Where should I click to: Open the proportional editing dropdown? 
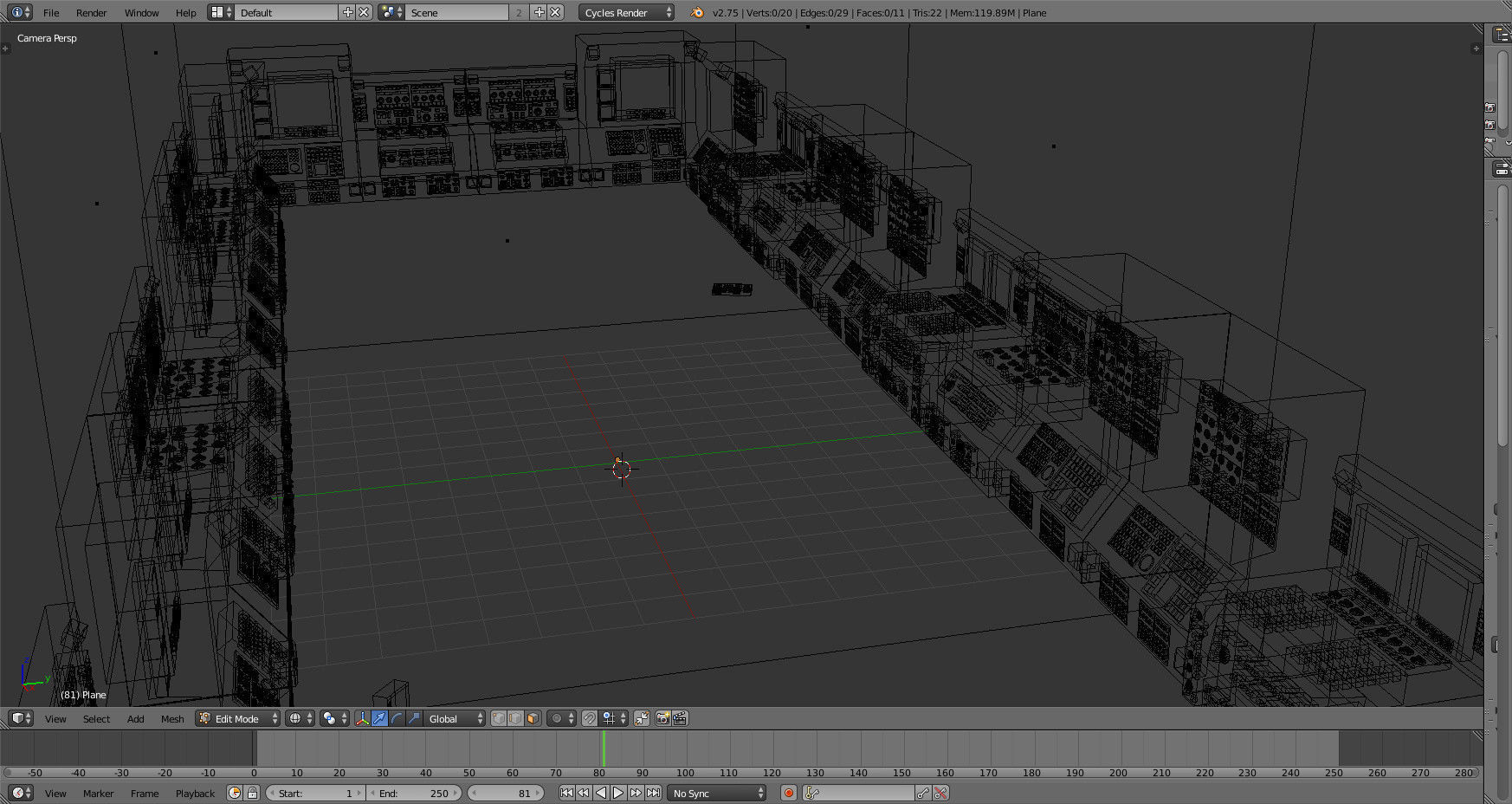(x=561, y=718)
